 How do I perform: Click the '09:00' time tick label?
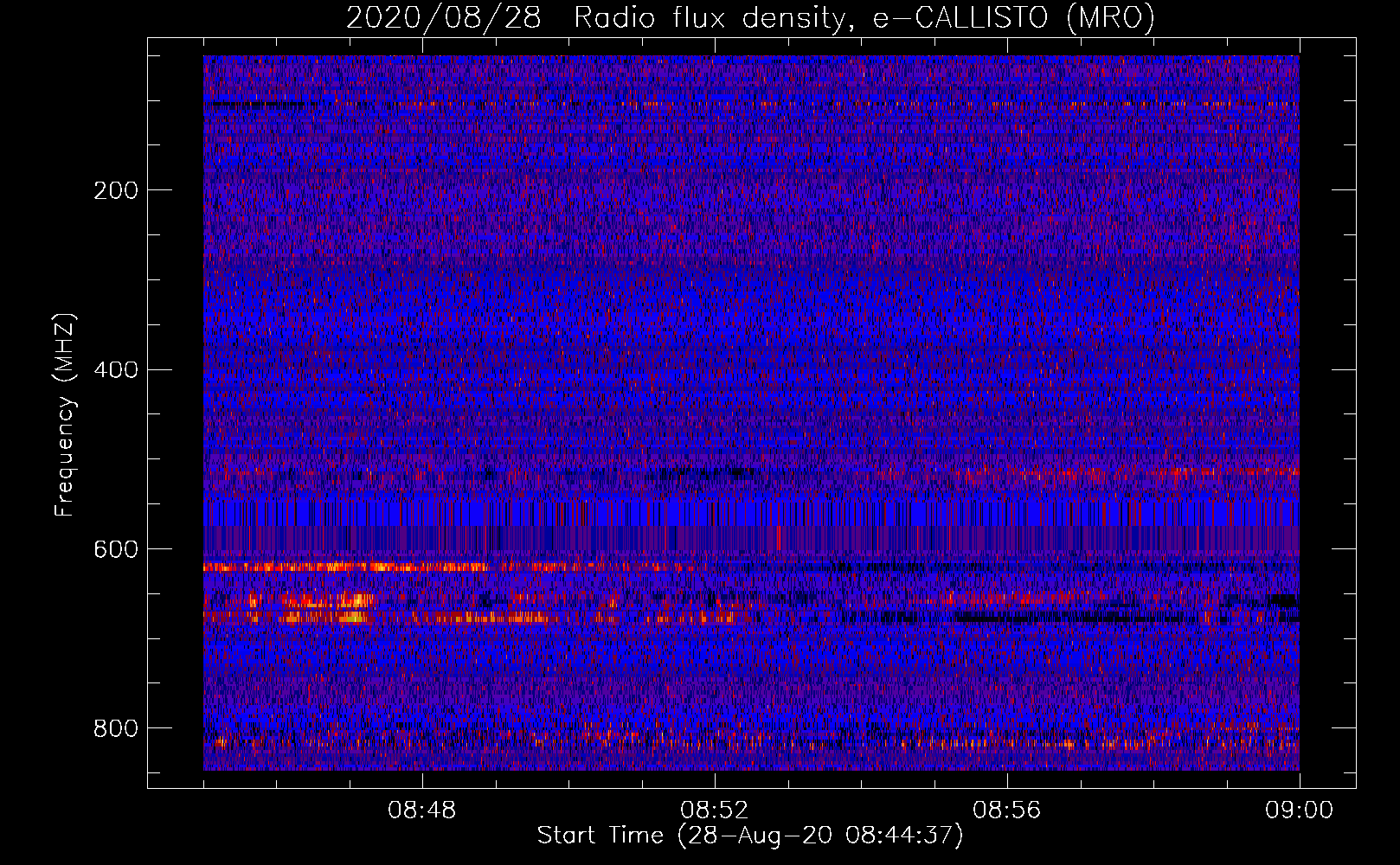pyautogui.click(x=1299, y=811)
